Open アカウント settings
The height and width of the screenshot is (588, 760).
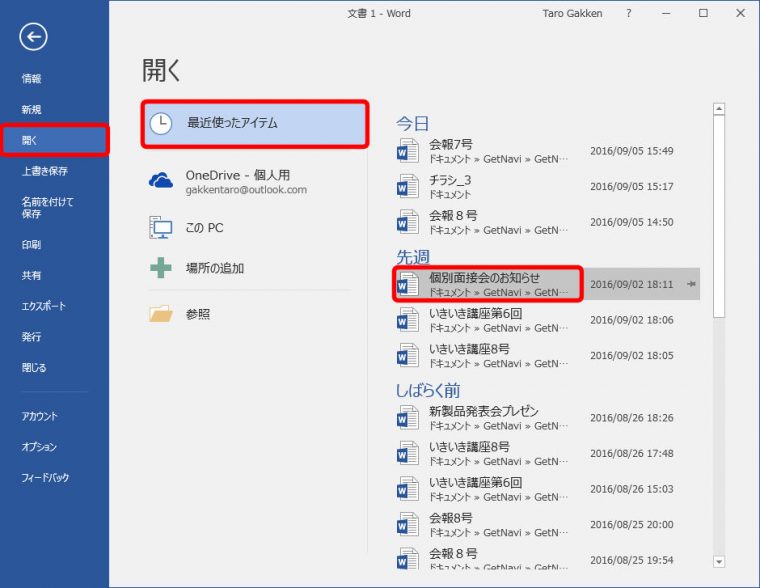pyautogui.click(x=39, y=416)
